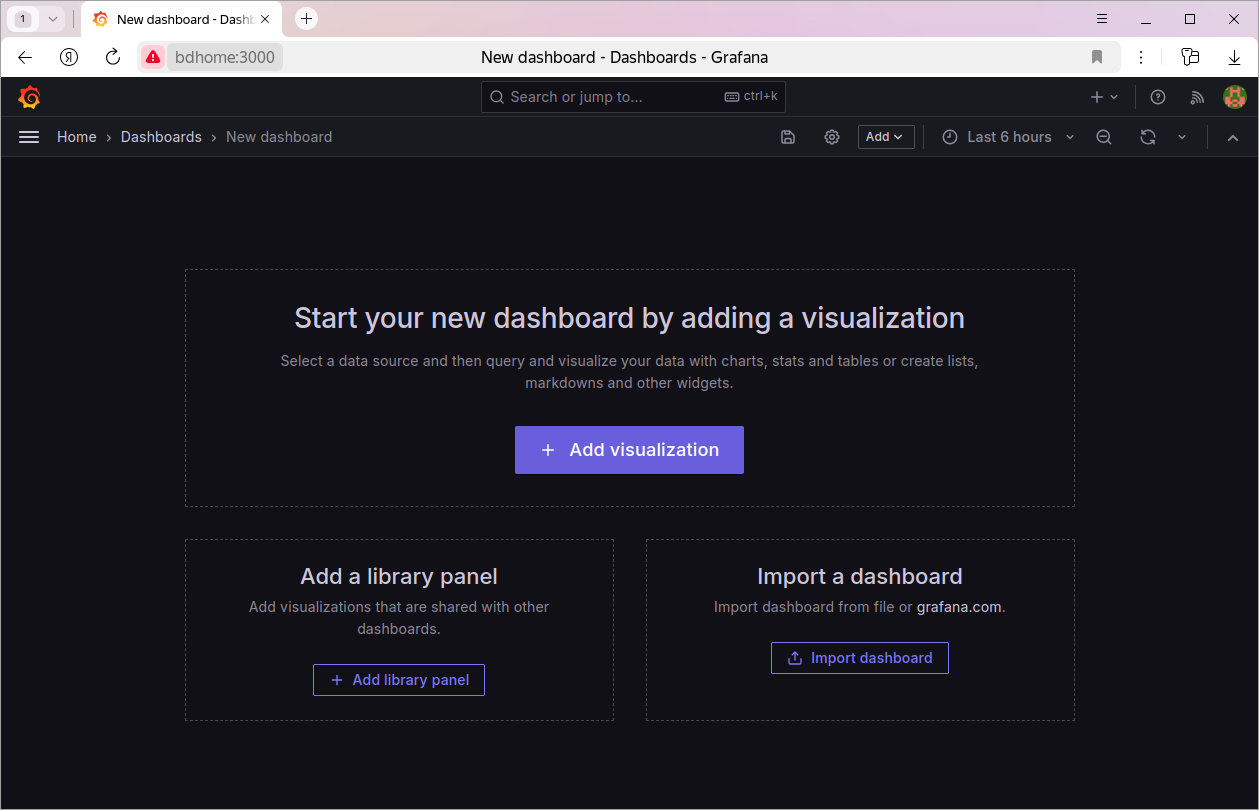This screenshot has width=1259, height=810.
Task: Open the tab group counter button
Action: 23,19
